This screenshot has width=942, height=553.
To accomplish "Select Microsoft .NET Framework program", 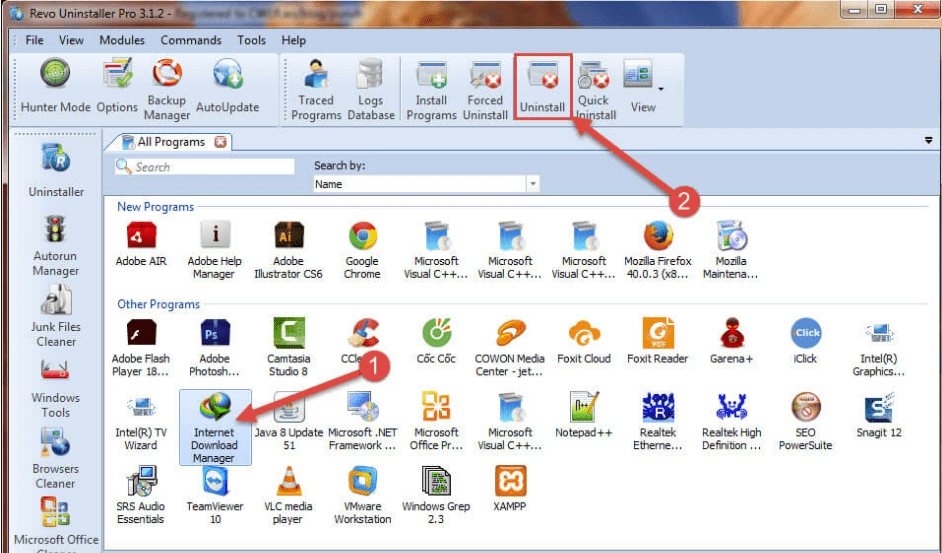I will pyautogui.click(x=362, y=421).
